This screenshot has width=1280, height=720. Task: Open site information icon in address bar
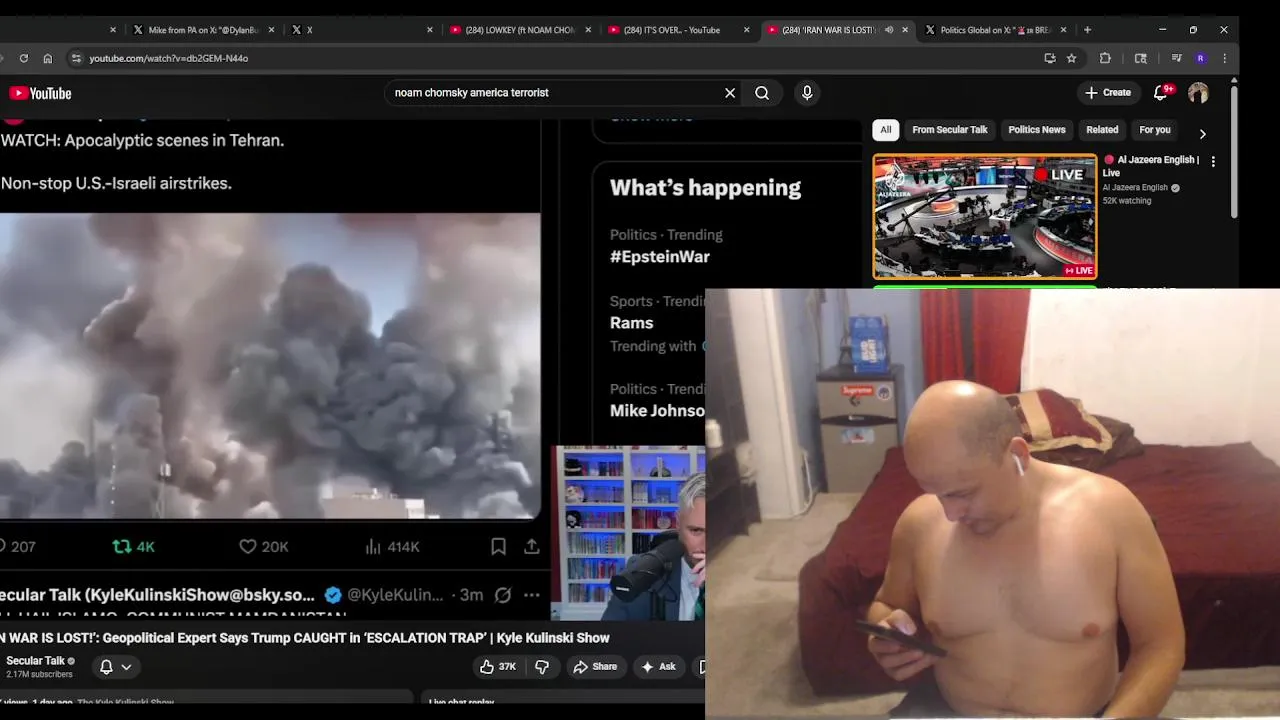tap(76, 58)
